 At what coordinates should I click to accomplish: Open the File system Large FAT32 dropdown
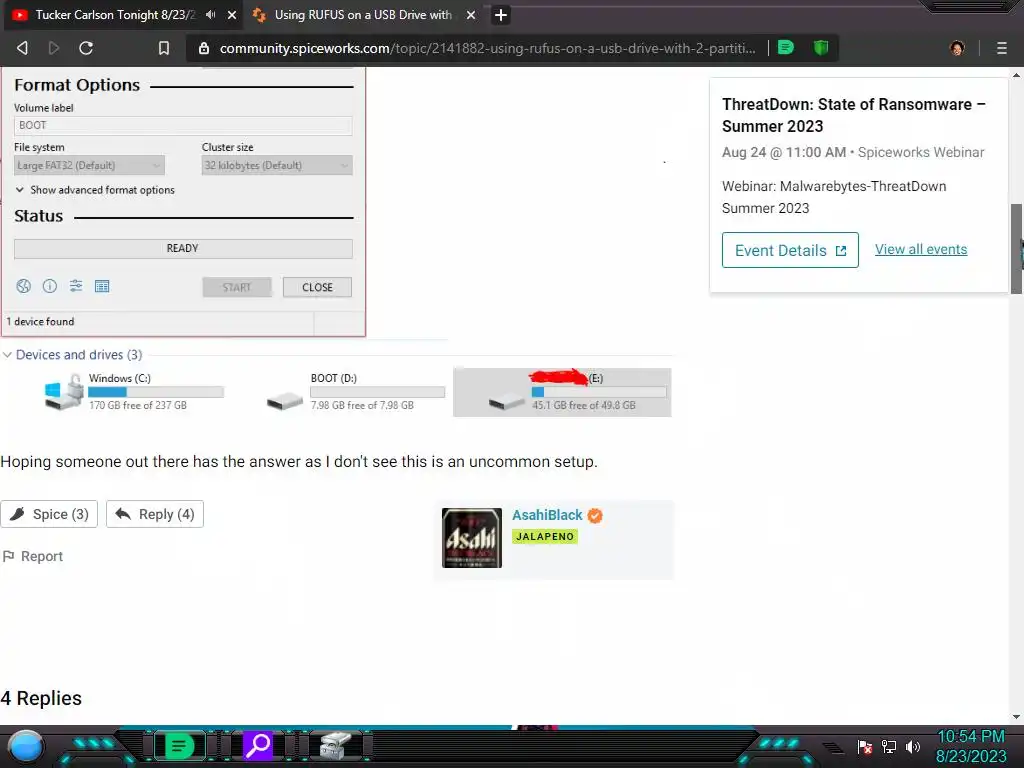tap(89, 165)
